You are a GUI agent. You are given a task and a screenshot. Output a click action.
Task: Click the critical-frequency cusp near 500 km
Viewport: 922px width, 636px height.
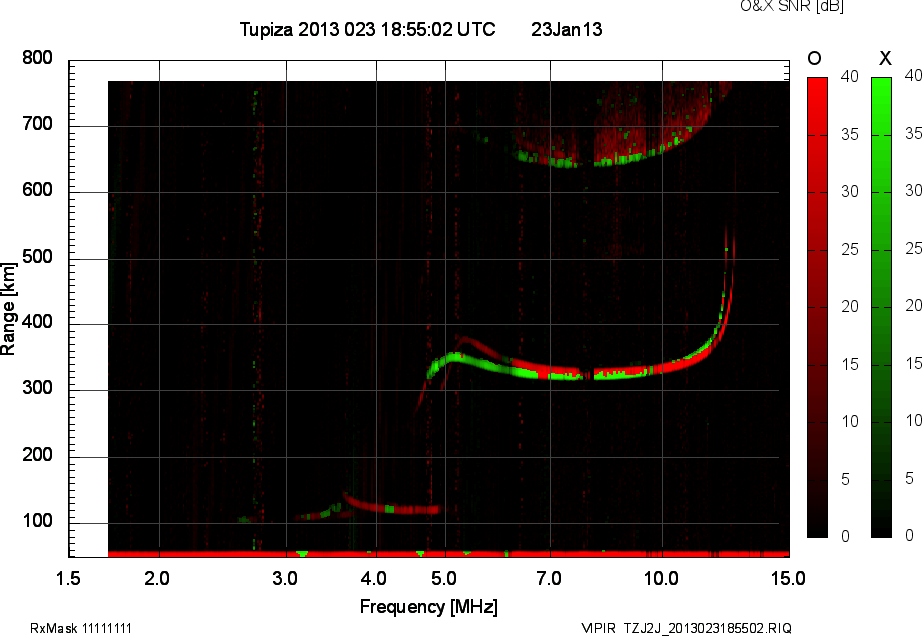[728, 265]
